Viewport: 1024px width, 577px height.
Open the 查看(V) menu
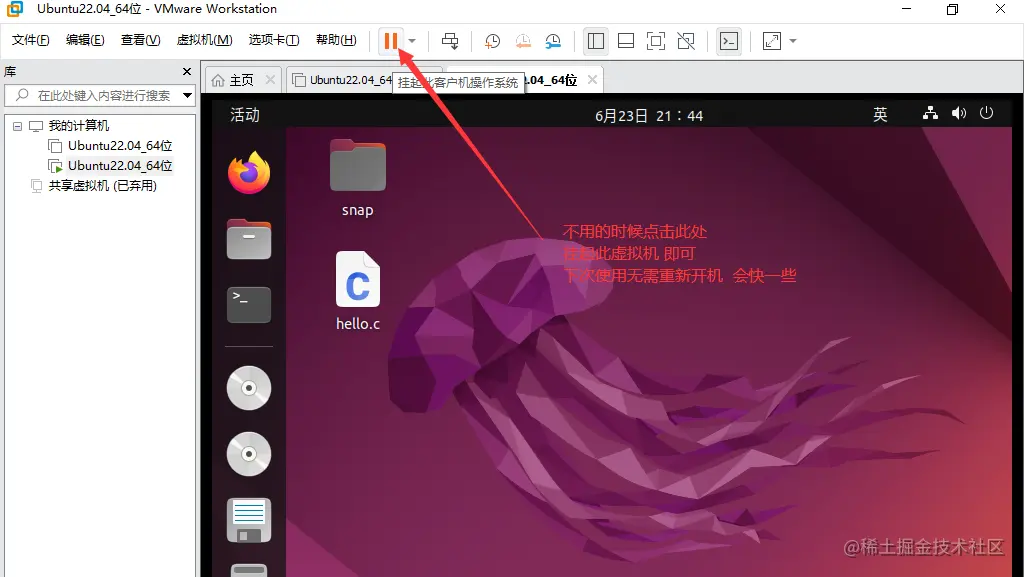pyautogui.click(x=140, y=40)
